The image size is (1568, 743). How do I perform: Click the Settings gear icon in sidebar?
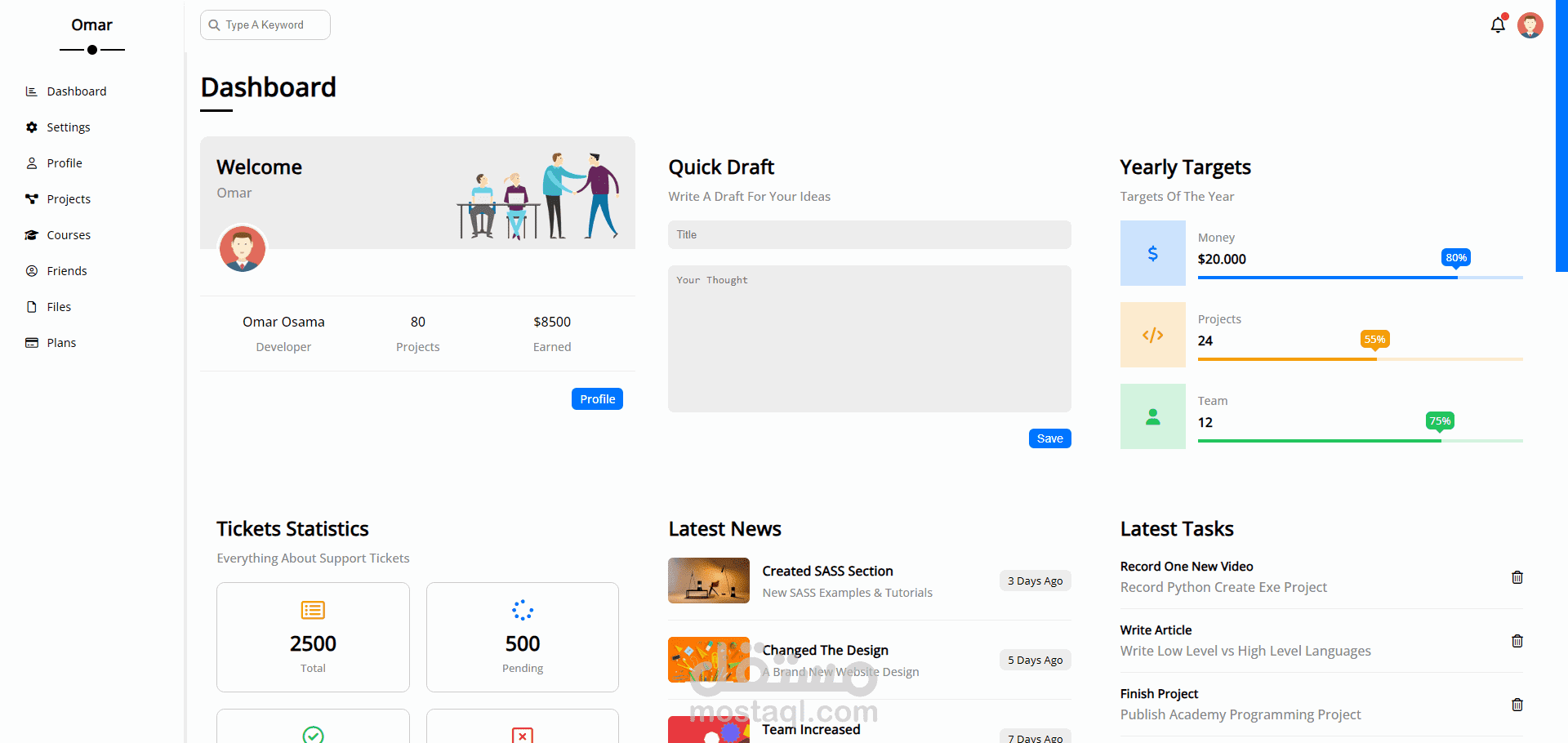click(32, 127)
